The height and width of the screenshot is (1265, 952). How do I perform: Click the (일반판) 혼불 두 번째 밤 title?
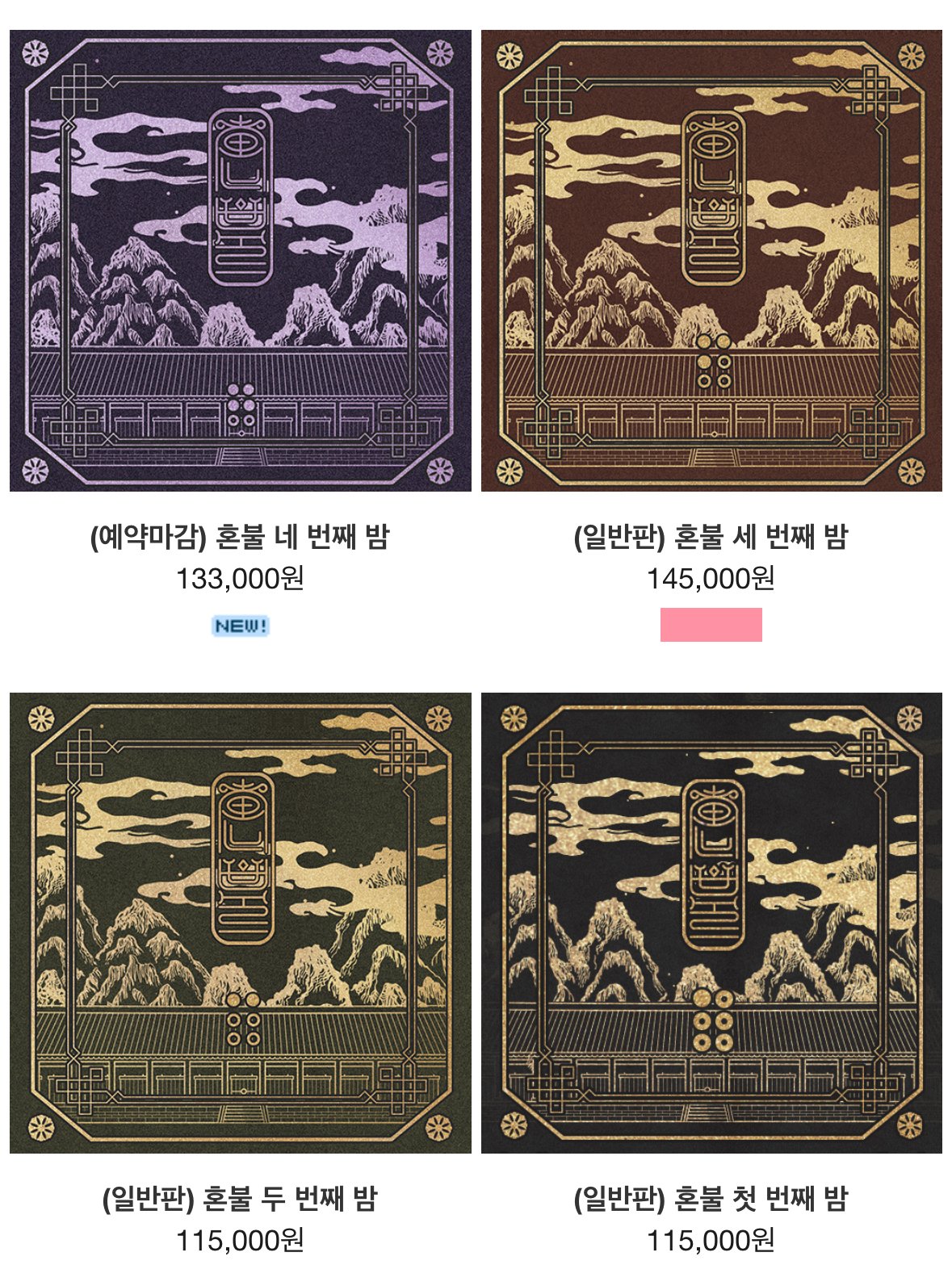(240, 1199)
